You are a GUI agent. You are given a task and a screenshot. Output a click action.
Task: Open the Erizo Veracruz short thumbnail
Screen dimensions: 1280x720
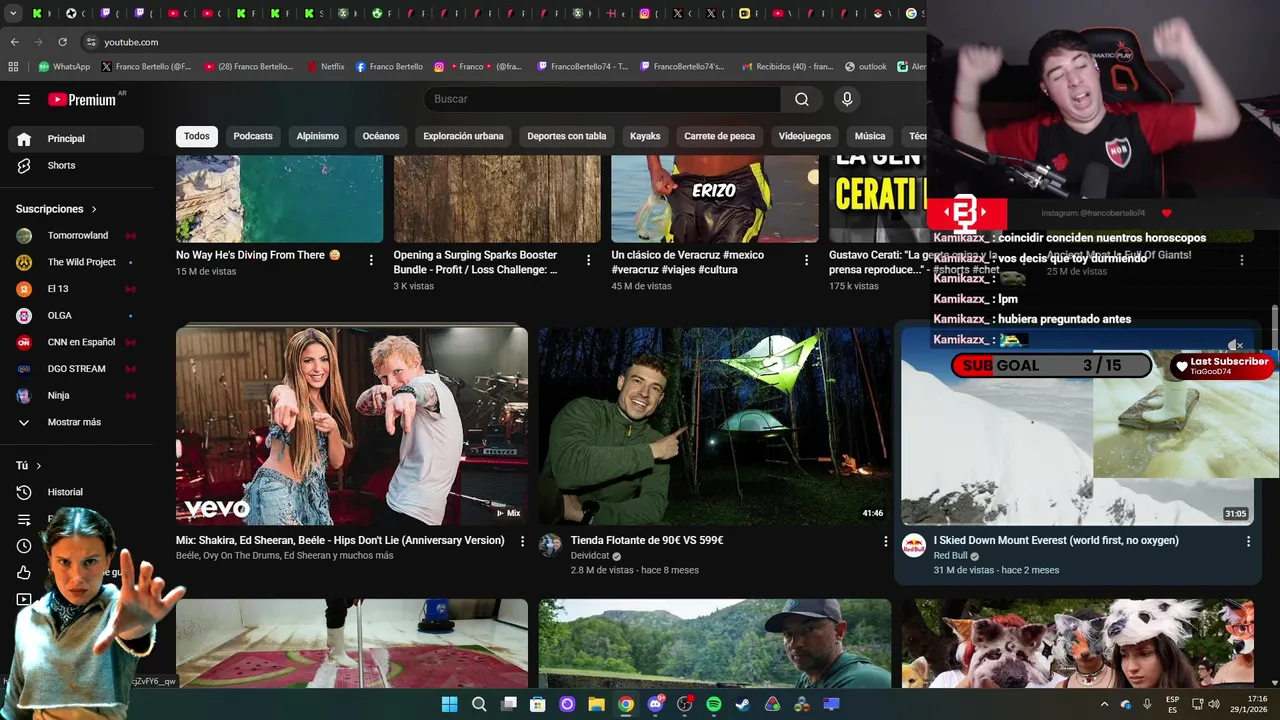point(715,199)
